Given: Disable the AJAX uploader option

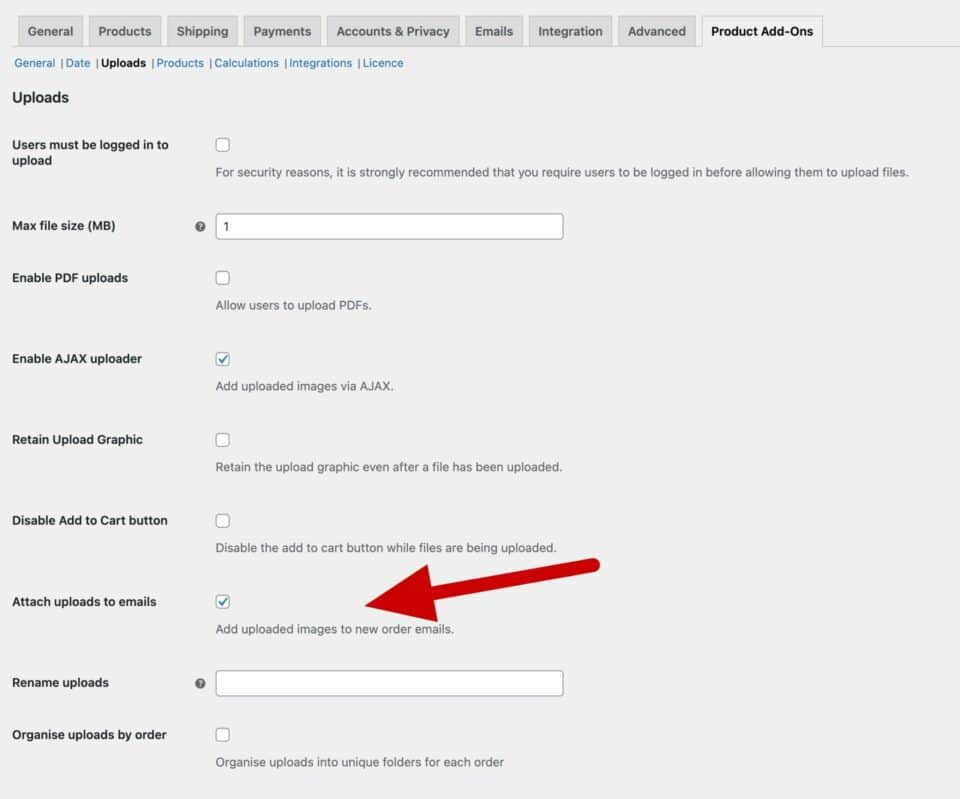Looking at the screenshot, I should tap(222, 358).
